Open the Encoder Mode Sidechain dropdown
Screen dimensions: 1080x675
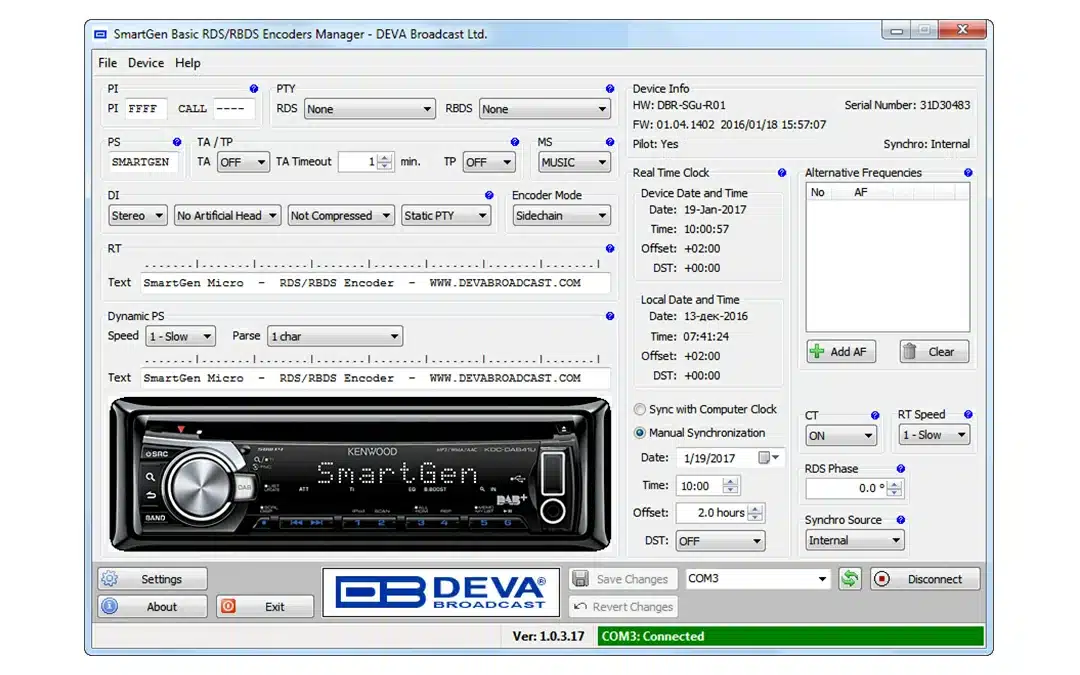[x=561, y=216]
